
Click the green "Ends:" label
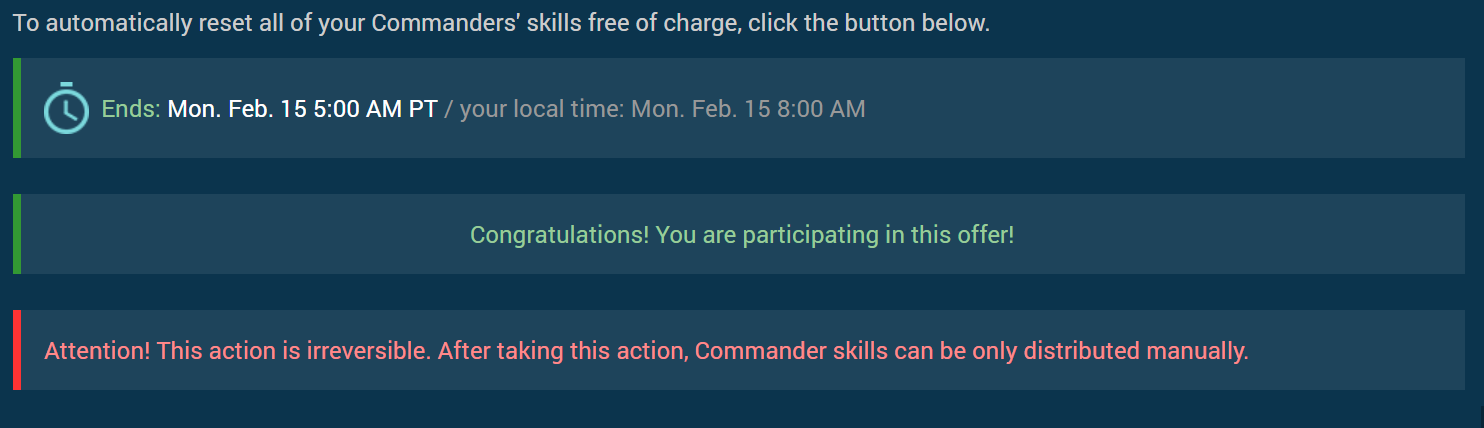(x=131, y=109)
